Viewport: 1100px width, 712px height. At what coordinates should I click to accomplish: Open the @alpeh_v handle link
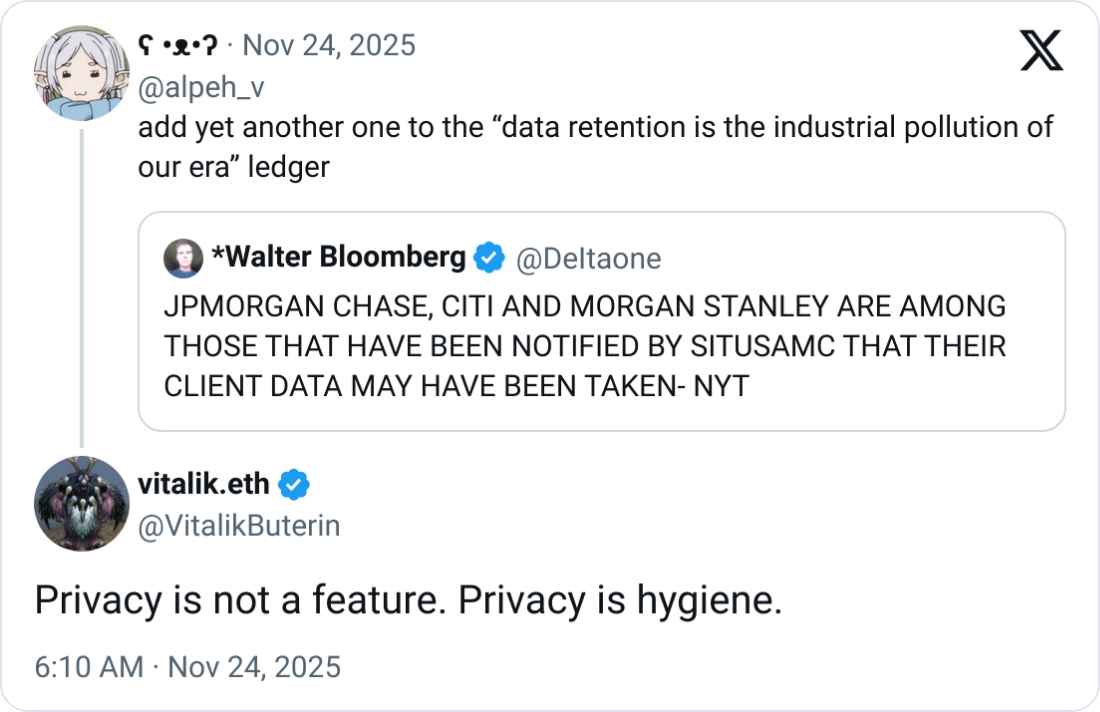click(201, 88)
